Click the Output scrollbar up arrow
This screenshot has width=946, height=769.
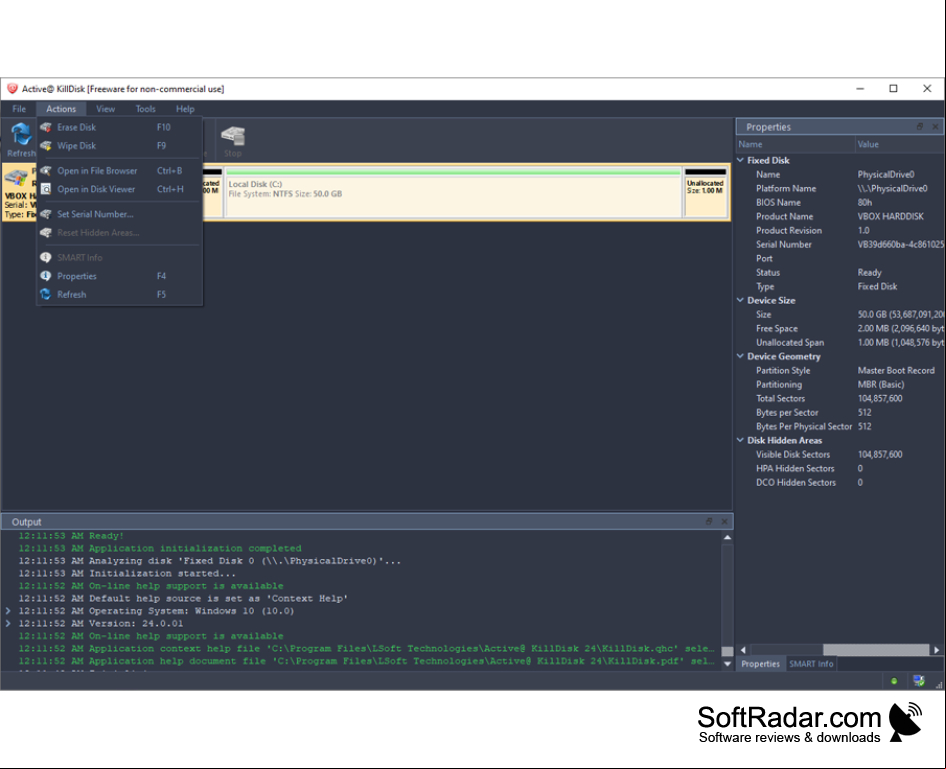(x=728, y=537)
